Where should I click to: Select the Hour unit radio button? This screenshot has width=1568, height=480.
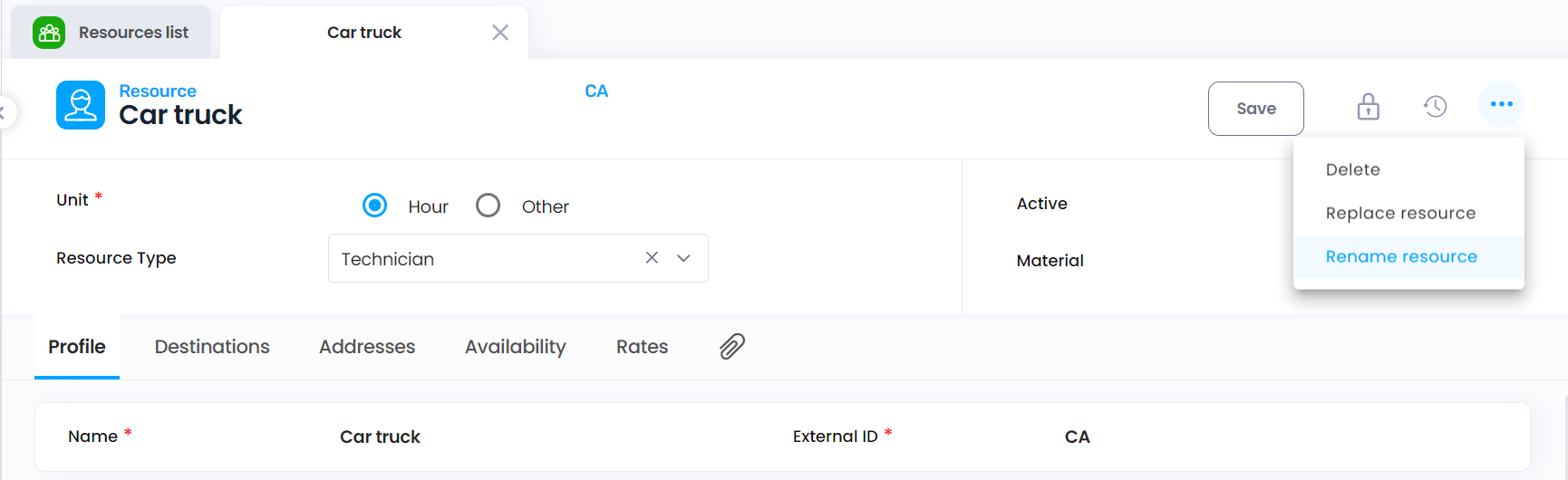coord(374,206)
